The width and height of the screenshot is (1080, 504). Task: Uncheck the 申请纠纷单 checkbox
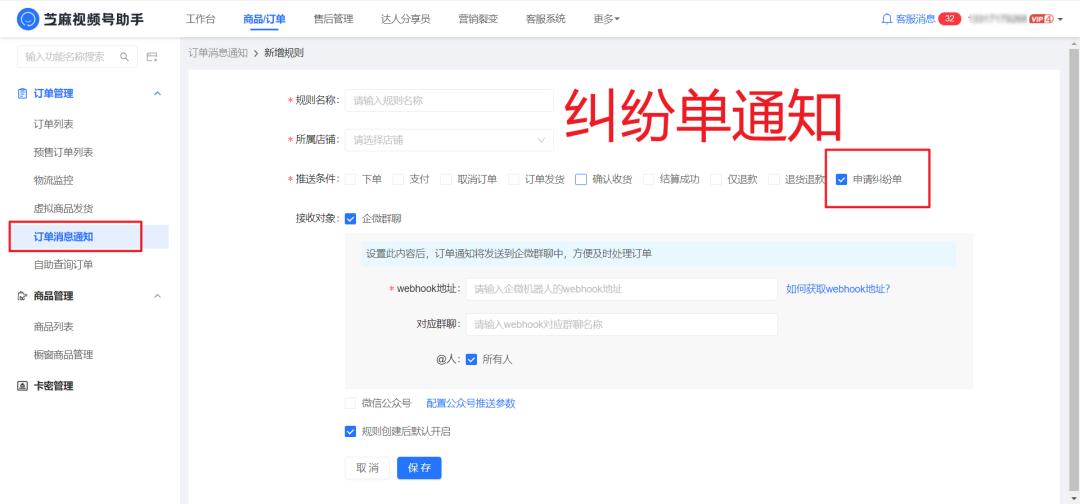(x=841, y=180)
